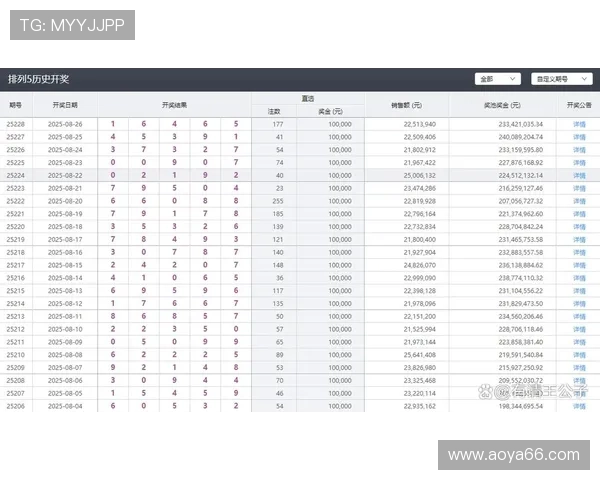Image resolution: width=600 pixels, height=480 pixels.
Task: Open 详情 link for period 25224
Action: pos(579,175)
